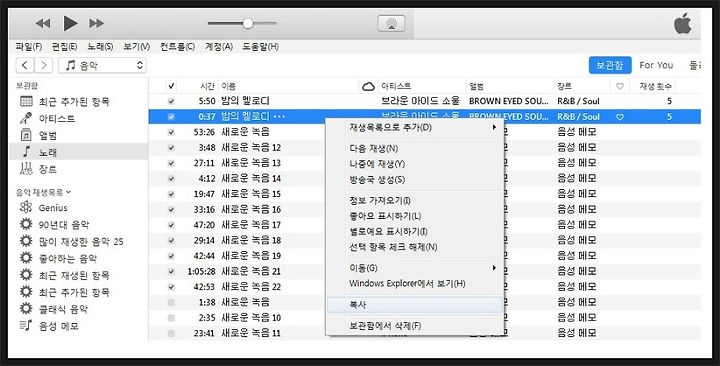Image resolution: width=720 pixels, height=366 pixels.
Task: Open the 보기(V) menu
Action: point(136,47)
